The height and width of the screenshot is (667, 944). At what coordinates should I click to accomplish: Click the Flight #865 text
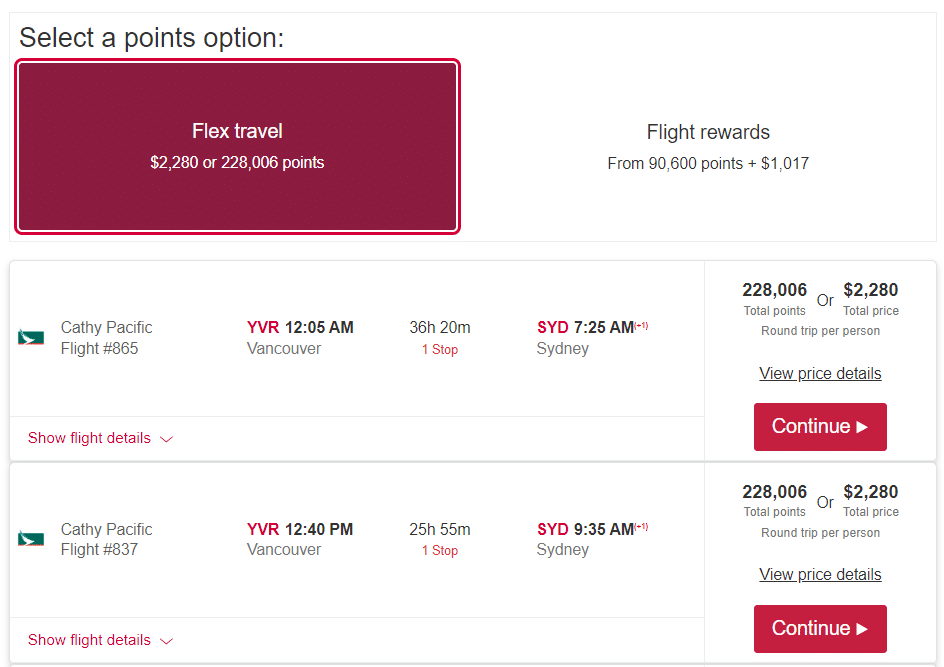(99, 349)
